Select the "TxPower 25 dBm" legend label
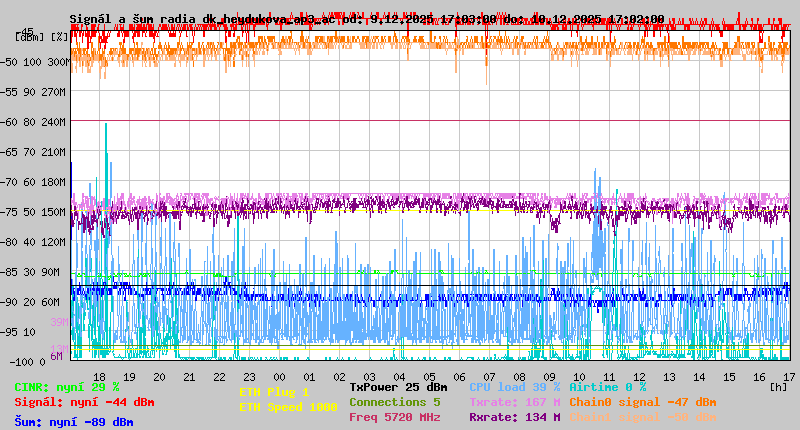Viewport: 800px width, 430px height. tap(398, 387)
